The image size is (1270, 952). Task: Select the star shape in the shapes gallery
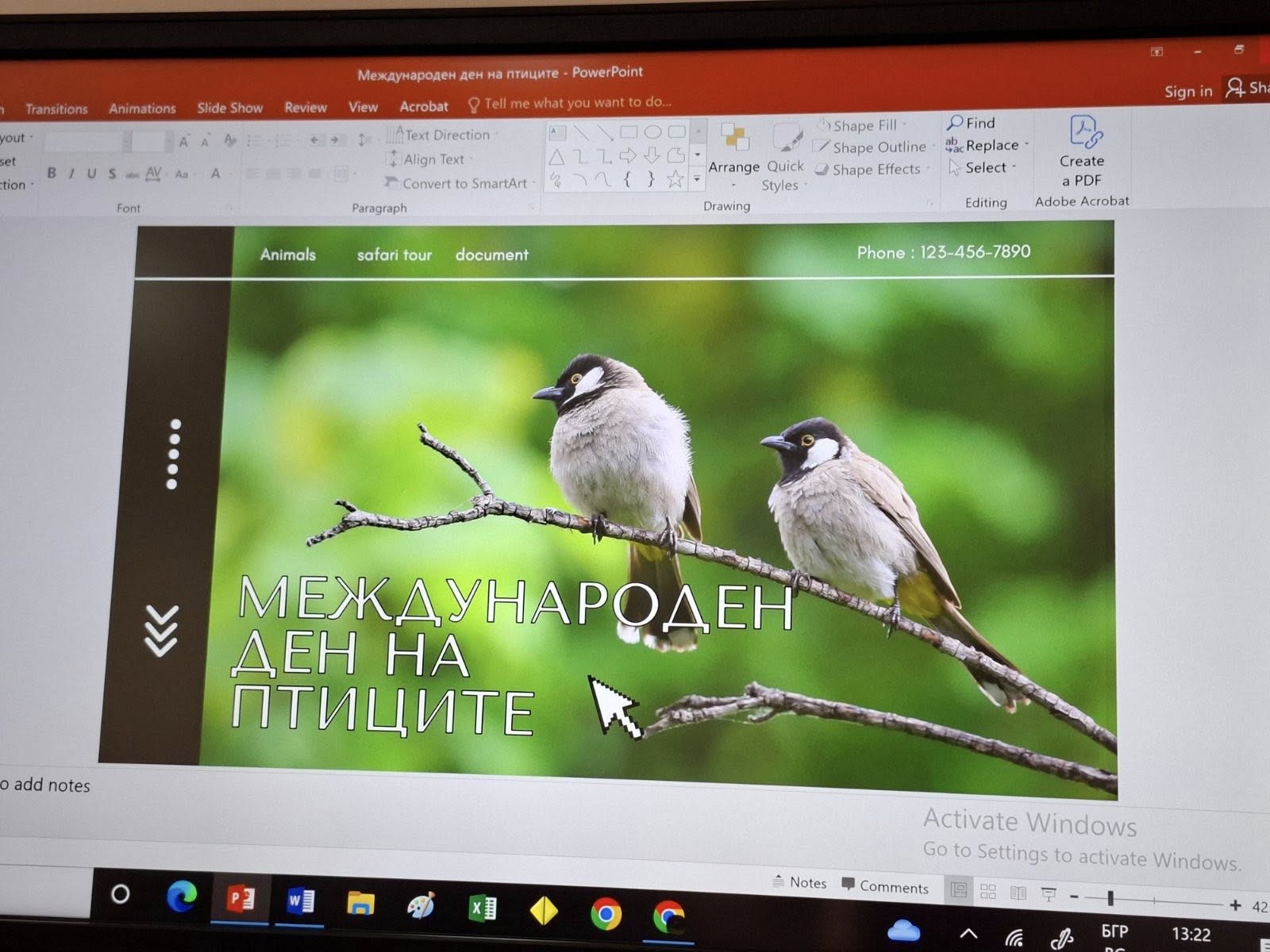pyautogui.click(x=675, y=179)
